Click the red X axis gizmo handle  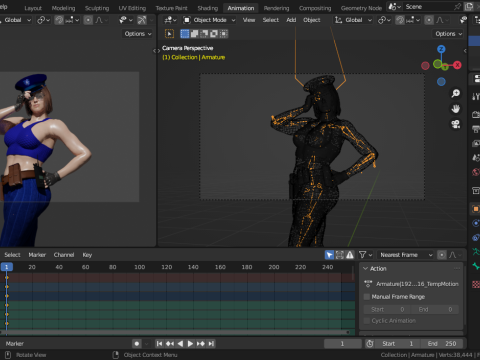(457, 65)
